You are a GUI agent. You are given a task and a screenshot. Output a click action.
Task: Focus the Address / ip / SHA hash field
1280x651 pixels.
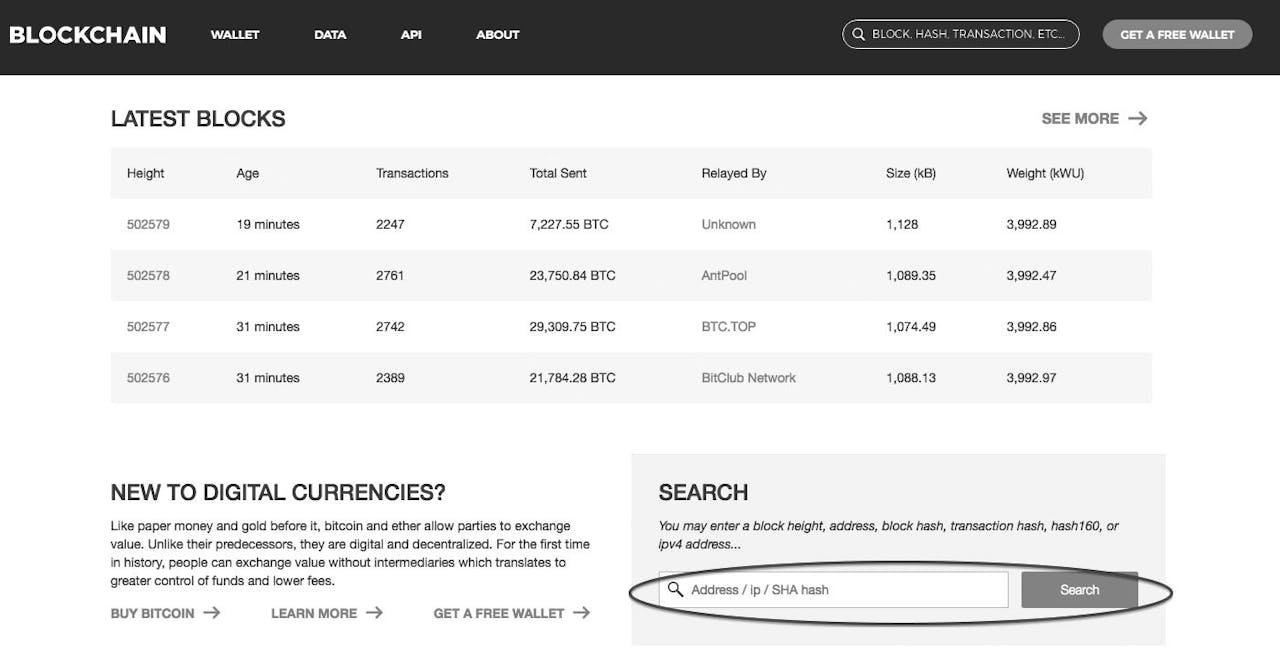[845, 590]
